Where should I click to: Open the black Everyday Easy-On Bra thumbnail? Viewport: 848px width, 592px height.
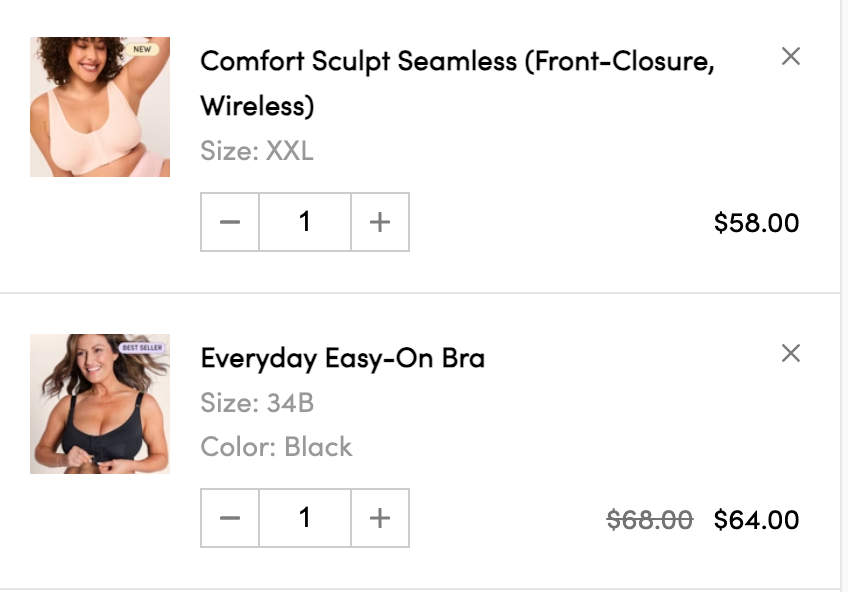click(100, 404)
